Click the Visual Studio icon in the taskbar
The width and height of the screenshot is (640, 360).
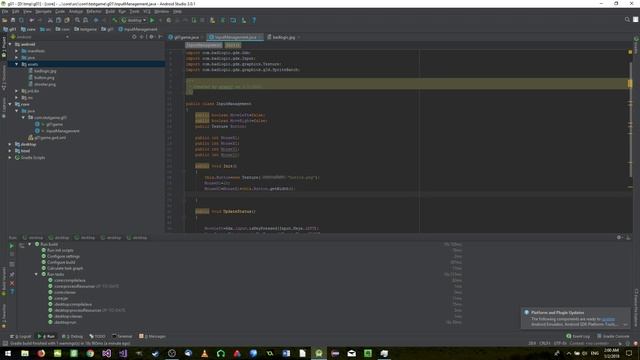click(107, 353)
